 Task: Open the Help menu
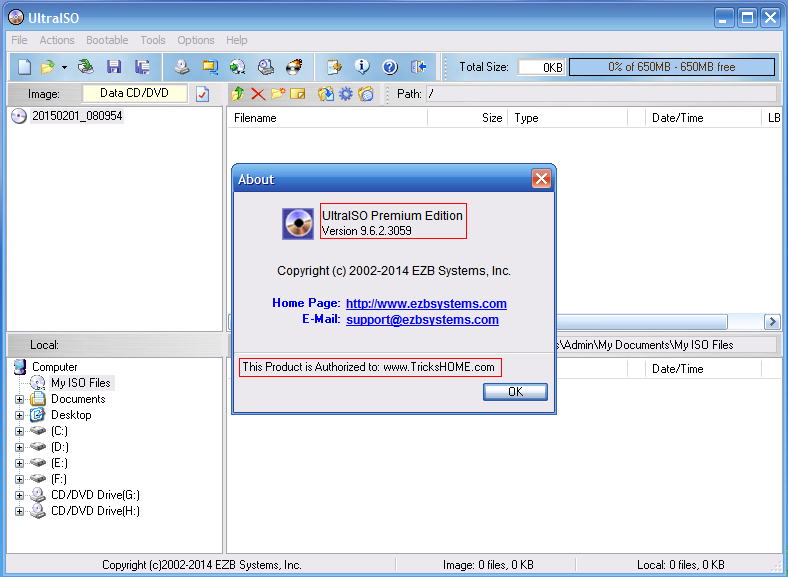pos(236,40)
